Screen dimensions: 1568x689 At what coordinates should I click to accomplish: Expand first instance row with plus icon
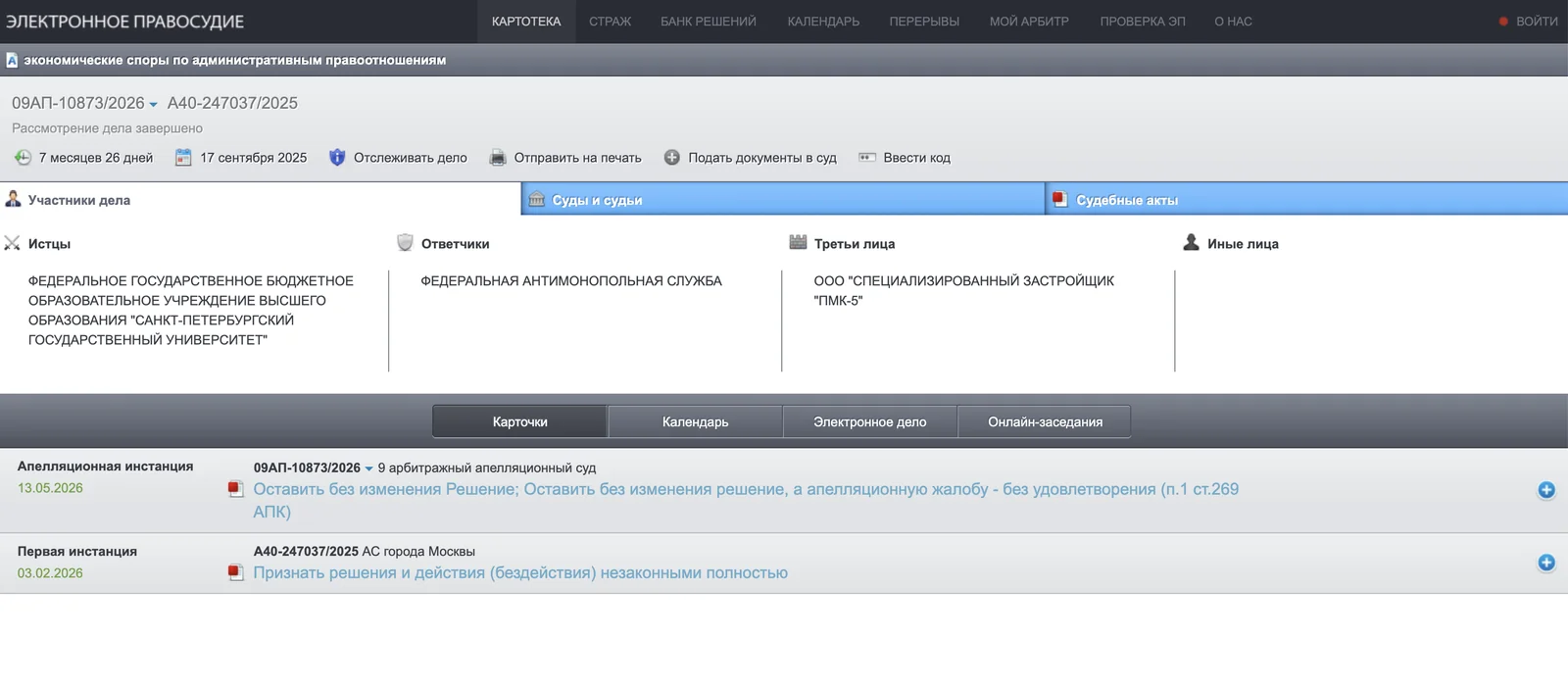tap(1546, 563)
